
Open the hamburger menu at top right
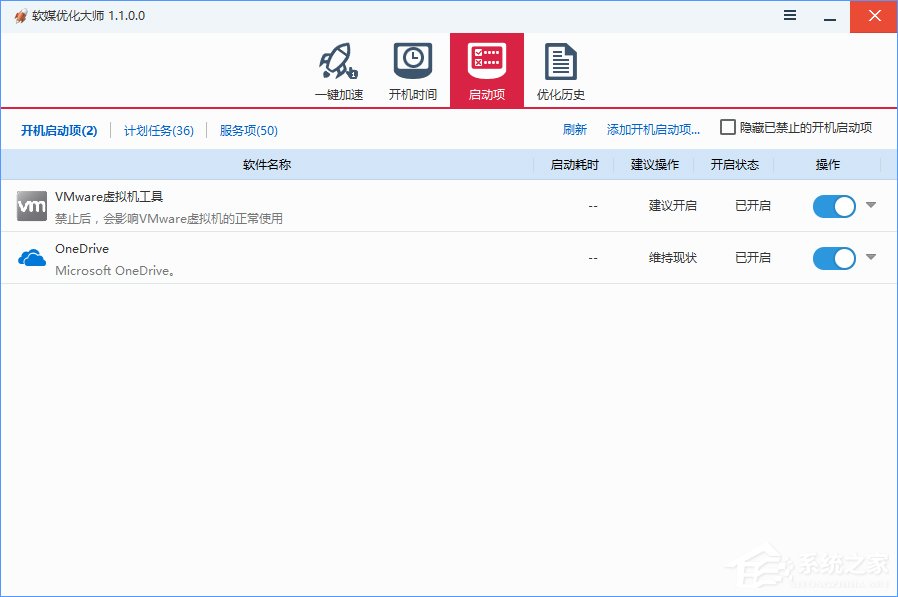click(x=789, y=16)
